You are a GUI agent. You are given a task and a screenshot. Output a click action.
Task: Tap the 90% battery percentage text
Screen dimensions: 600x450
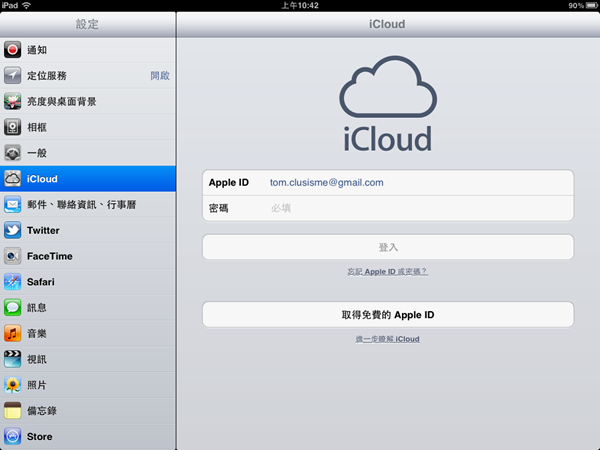coord(576,5)
